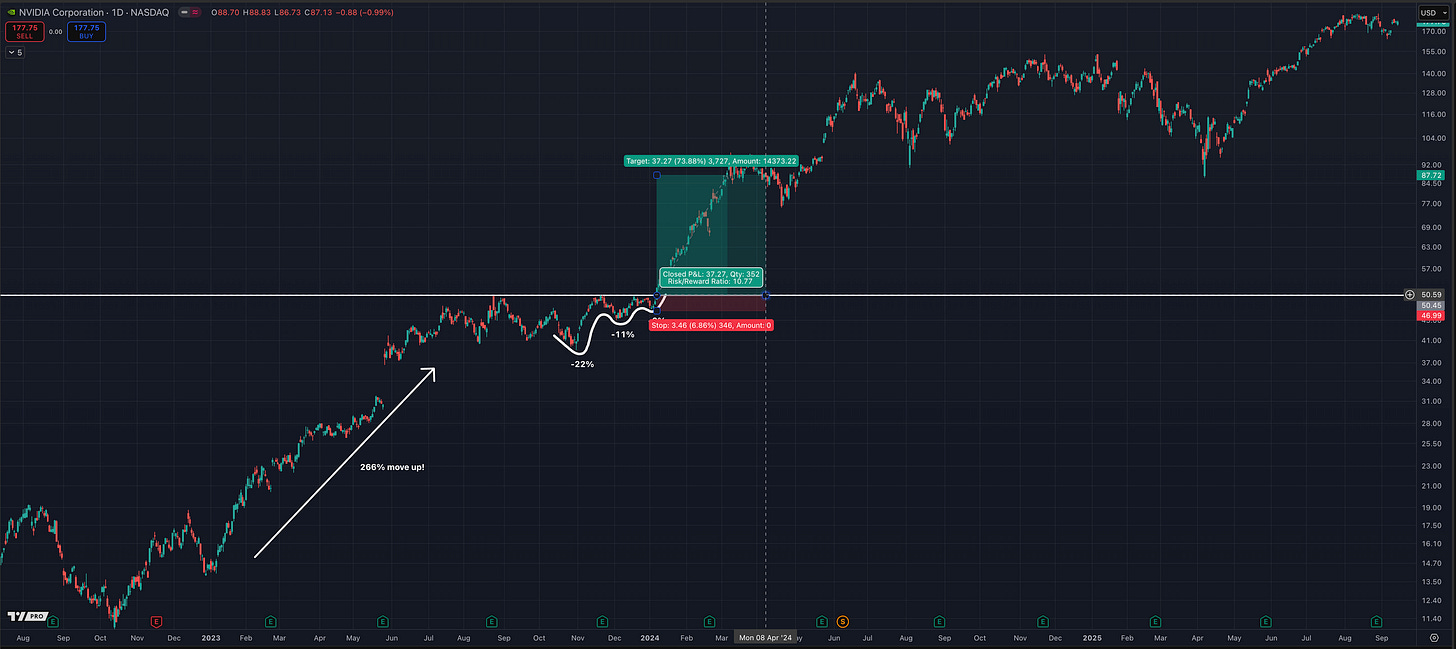Open the earnings marker near March 2025
1456x649 pixels.
coord(1154,621)
